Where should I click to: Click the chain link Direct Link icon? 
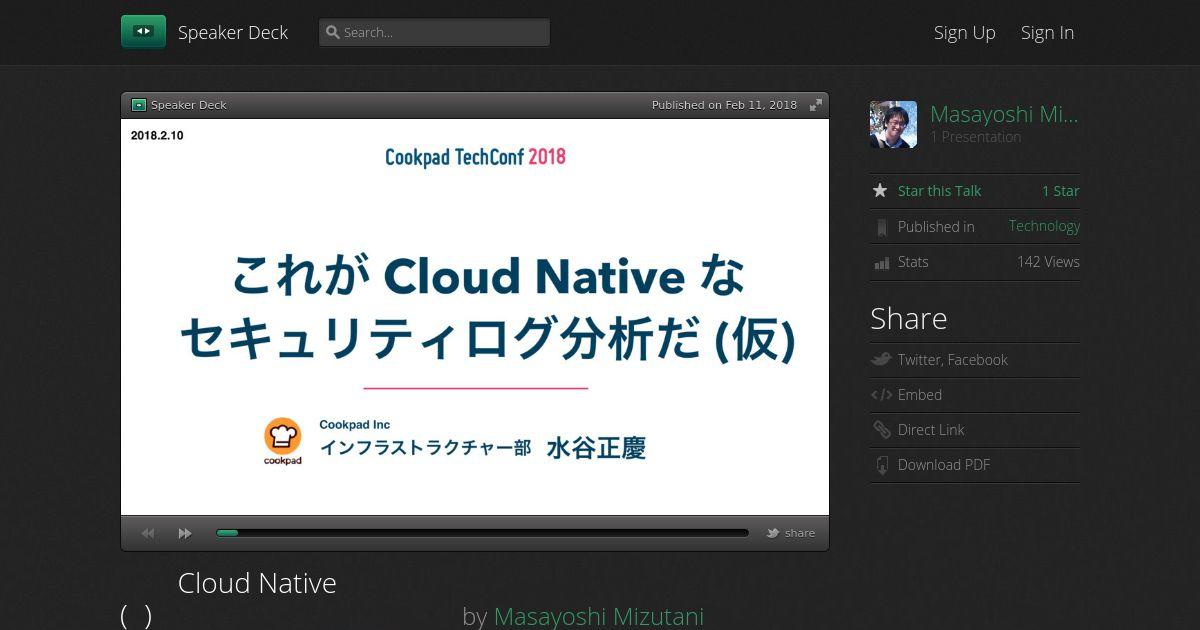click(881, 430)
